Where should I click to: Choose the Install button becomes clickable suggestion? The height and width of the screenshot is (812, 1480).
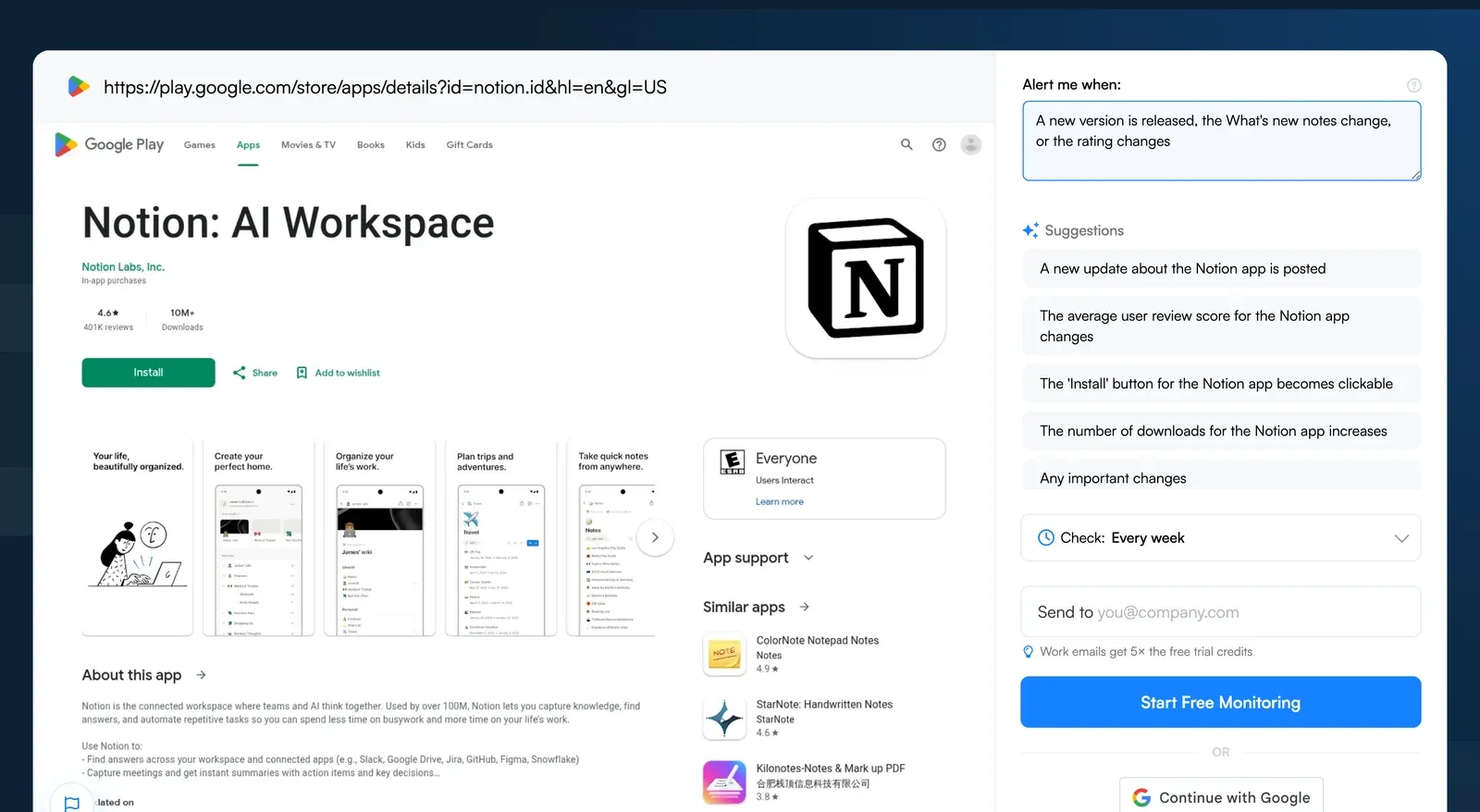[x=1220, y=383]
